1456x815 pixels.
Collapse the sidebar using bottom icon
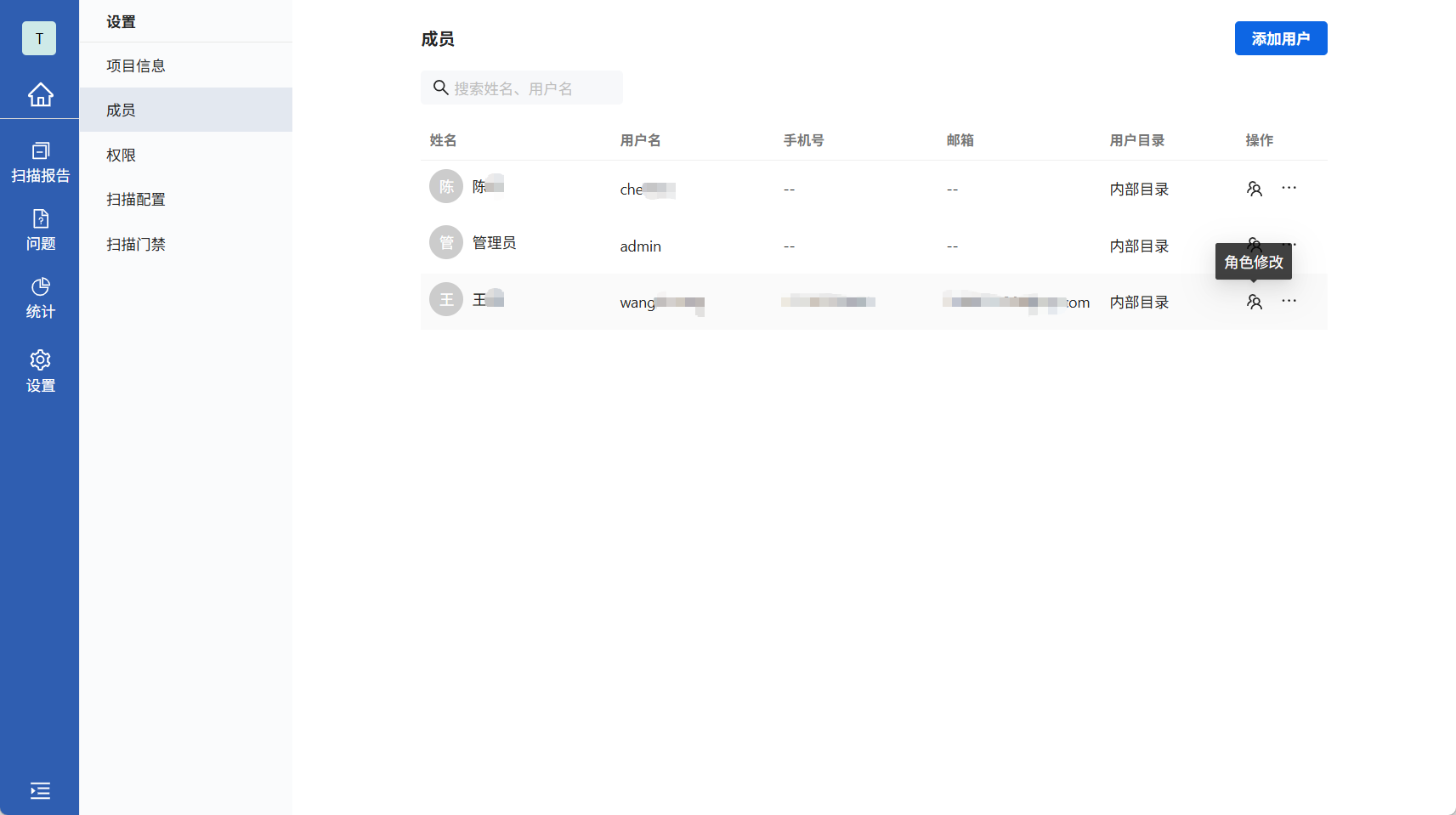pyautogui.click(x=40, y=790)
